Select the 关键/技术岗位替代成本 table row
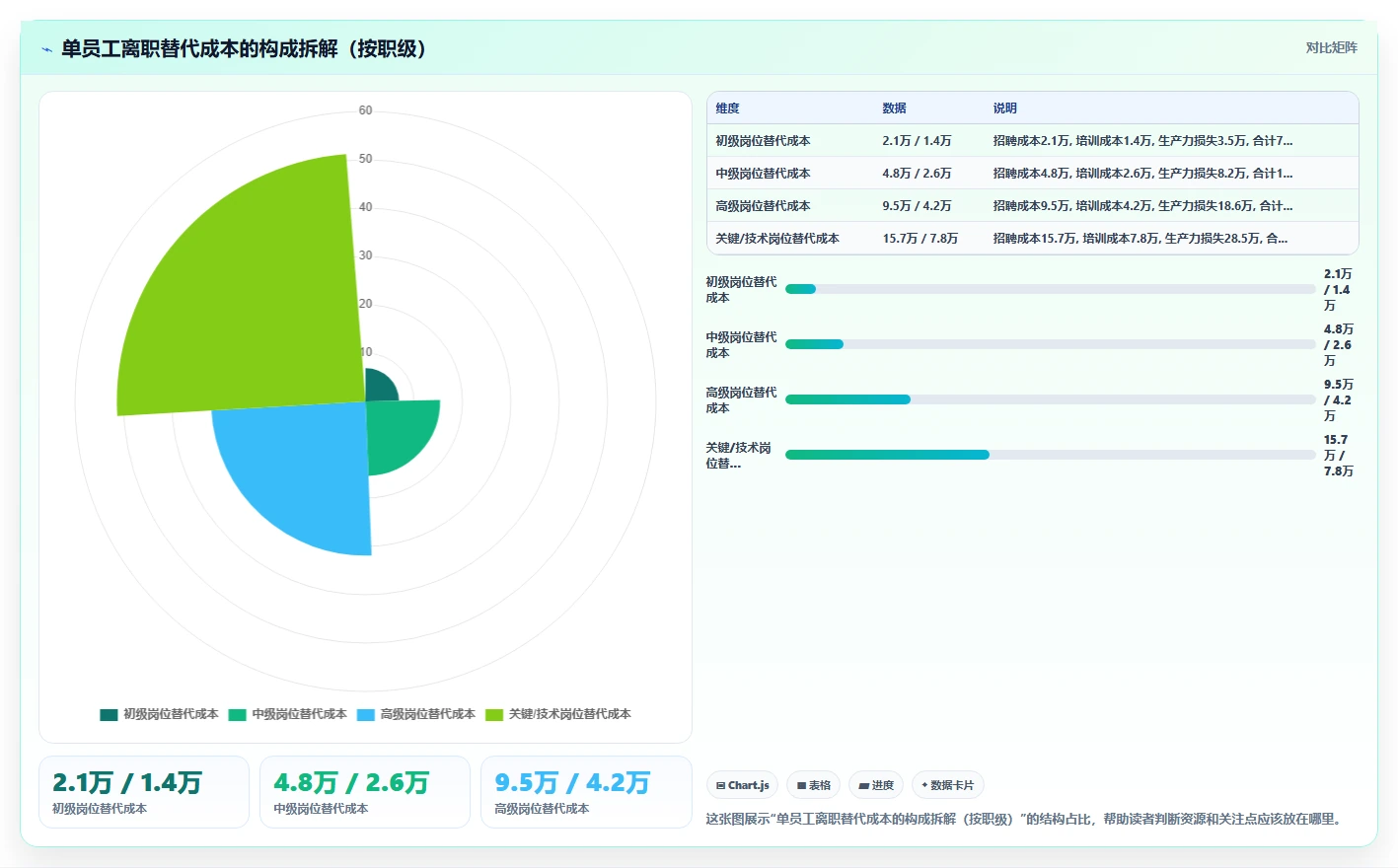Image resolution: width=1398 pixels, height=868 pixels. pos(1032,238)
